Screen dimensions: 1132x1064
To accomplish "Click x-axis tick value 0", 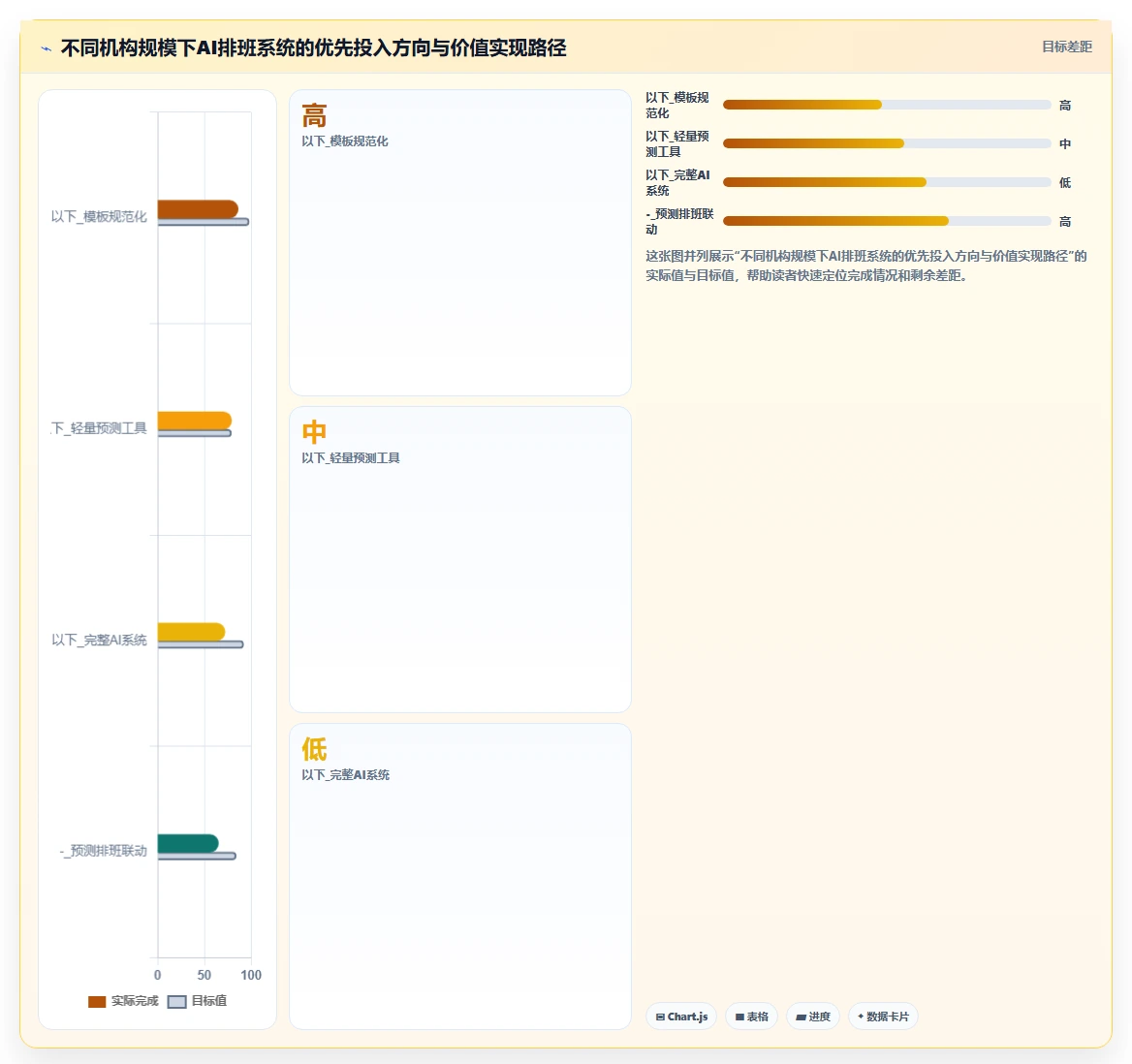I will (157, 975).
